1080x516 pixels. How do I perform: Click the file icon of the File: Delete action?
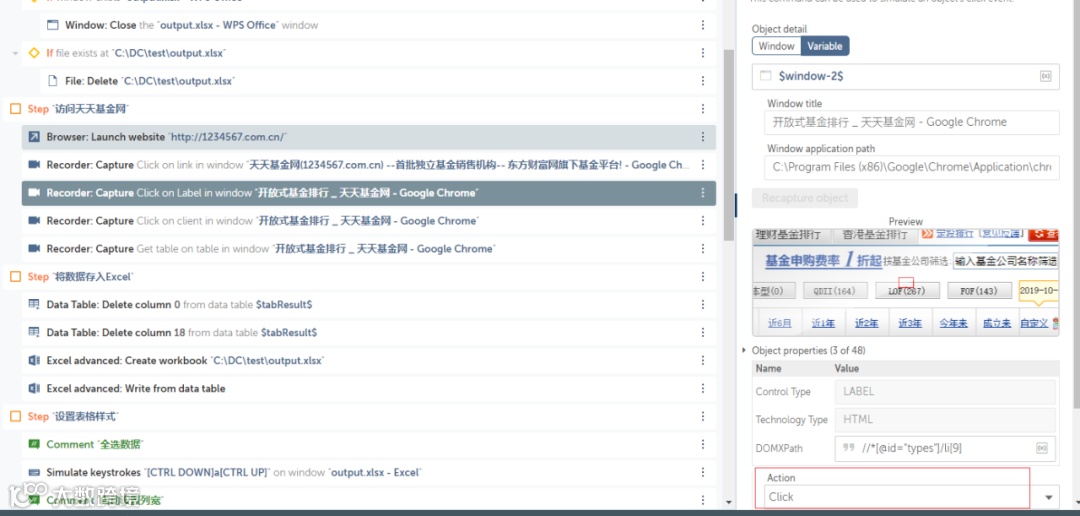tap(52, 81)
